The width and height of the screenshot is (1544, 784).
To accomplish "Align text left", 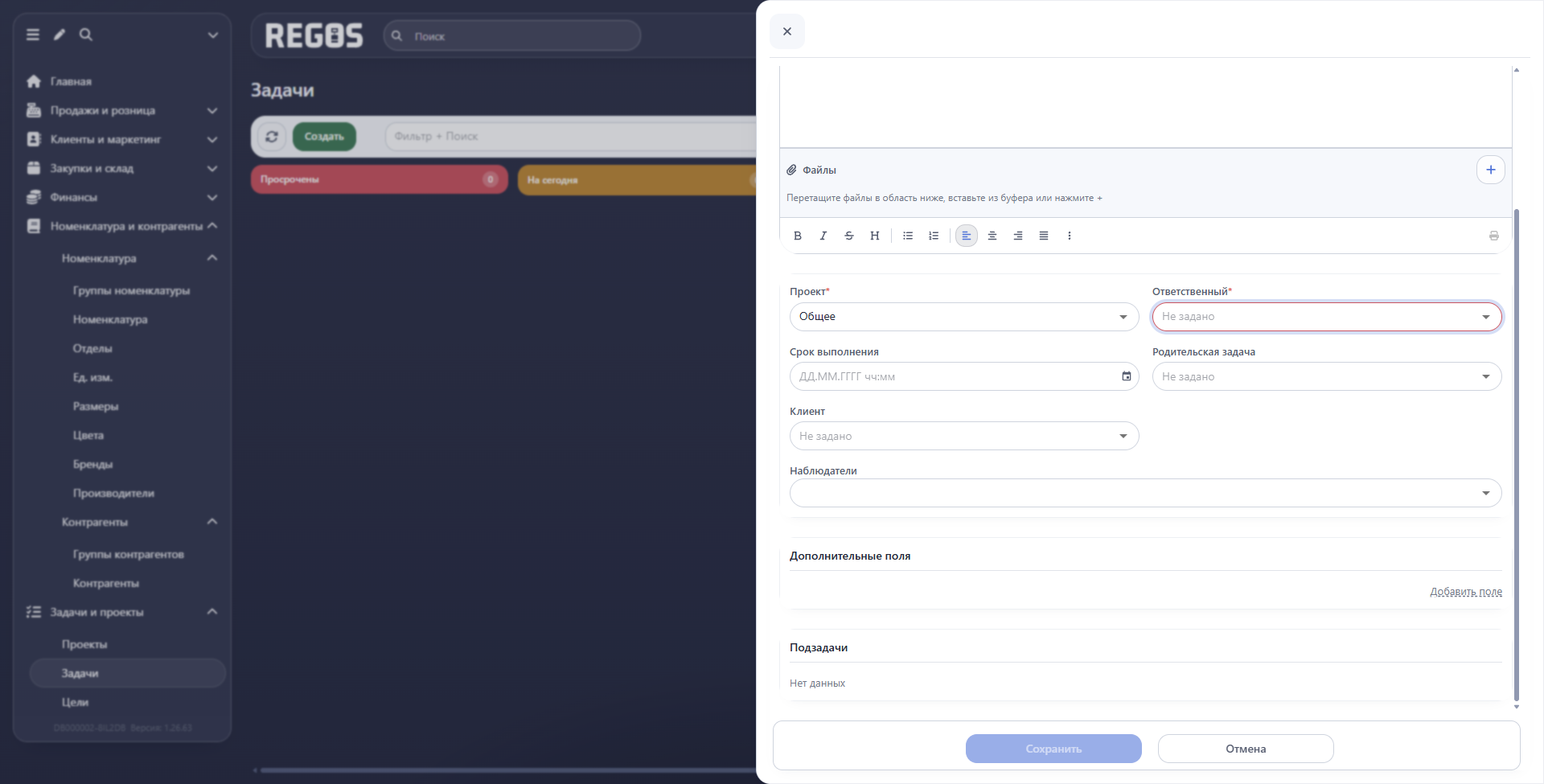I will (967, 236).
